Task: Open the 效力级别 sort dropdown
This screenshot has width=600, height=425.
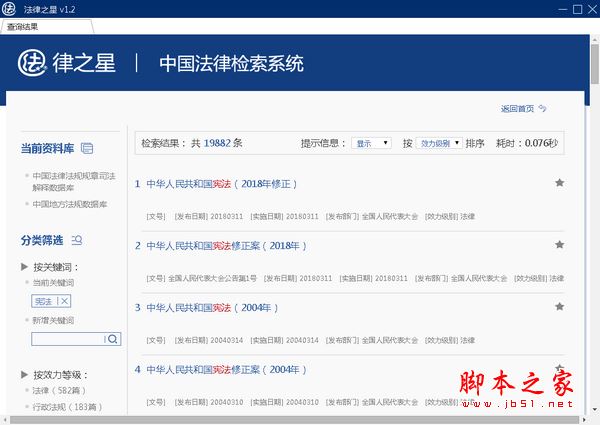Action: point(439,143)
